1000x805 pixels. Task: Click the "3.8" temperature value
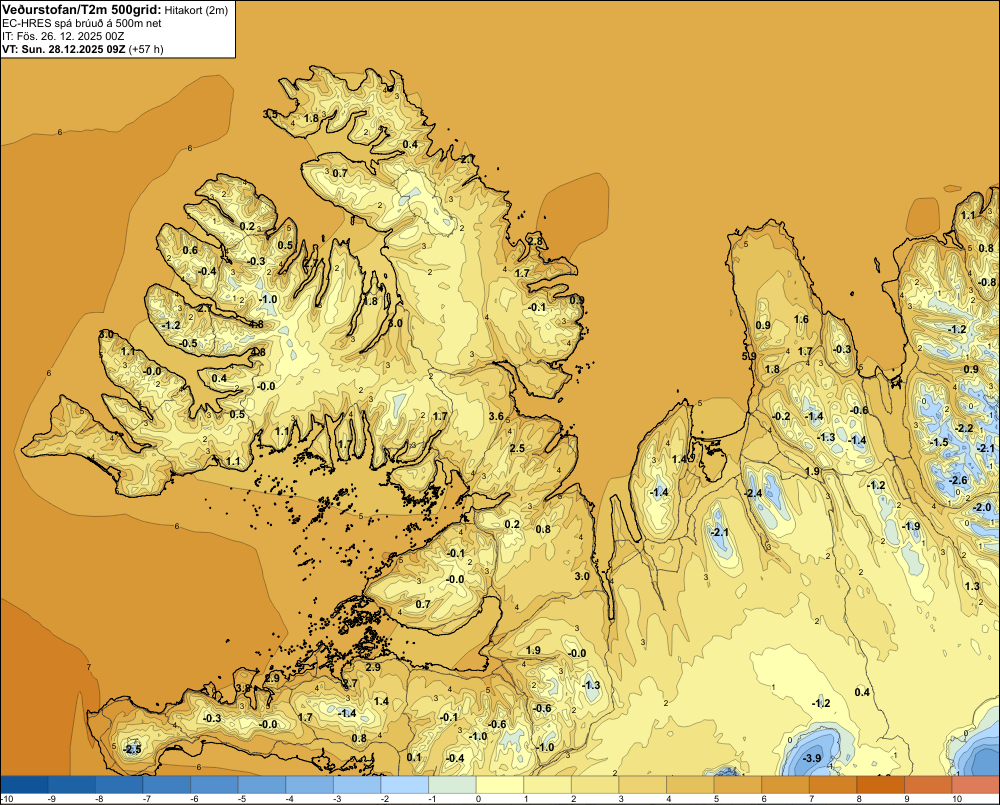point(243,688)
